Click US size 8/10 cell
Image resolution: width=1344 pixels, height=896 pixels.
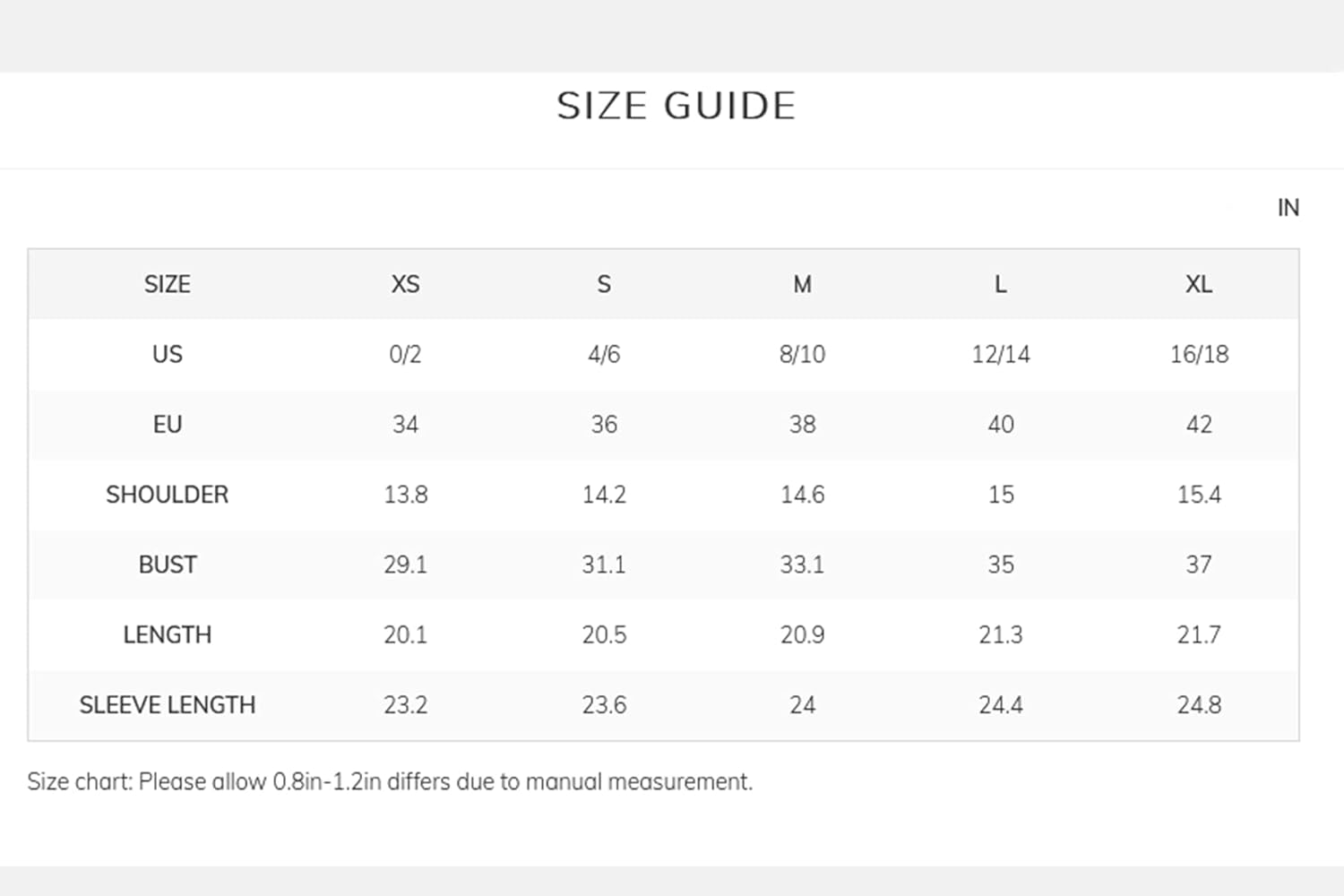point(802,354)
